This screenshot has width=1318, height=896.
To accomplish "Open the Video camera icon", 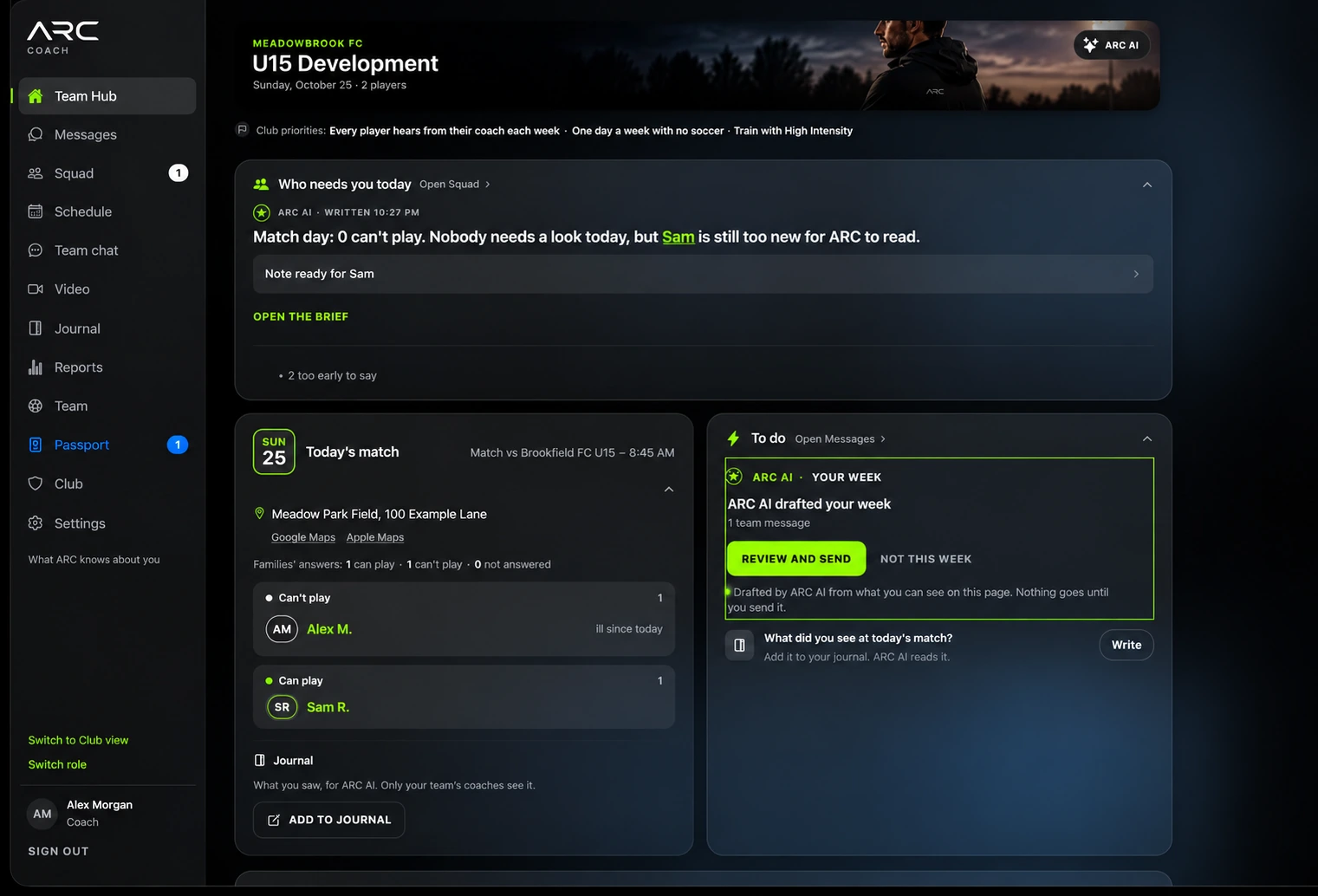I will coord(36,289).
